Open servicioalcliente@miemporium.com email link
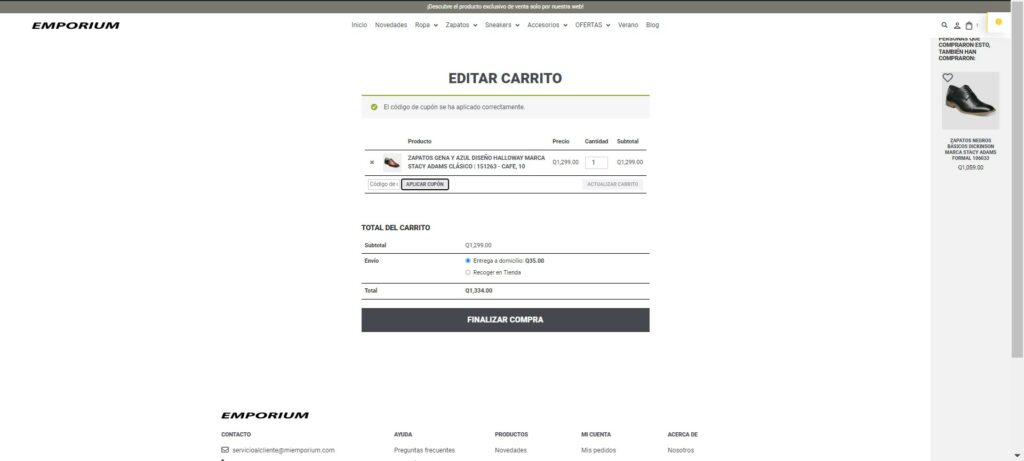Screen dimensions: 1024x461 click(x=283, y=450)
